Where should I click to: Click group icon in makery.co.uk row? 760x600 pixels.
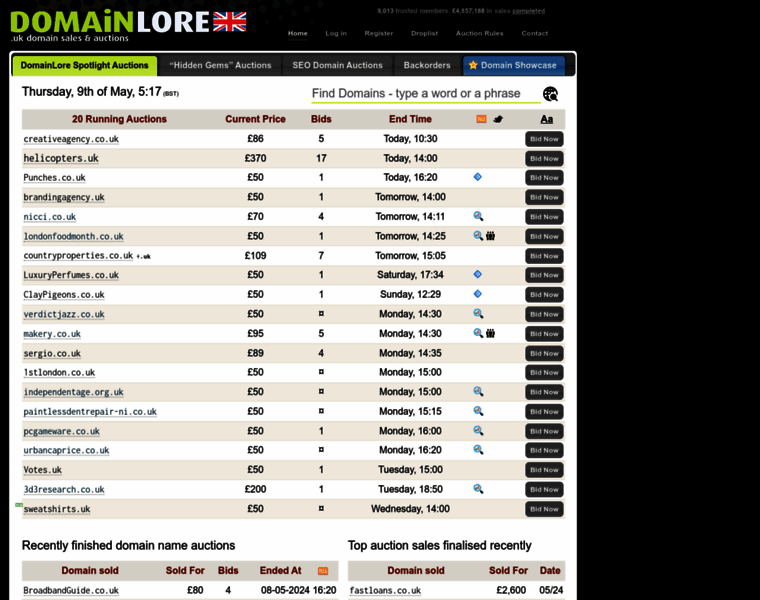click(491, 333)
